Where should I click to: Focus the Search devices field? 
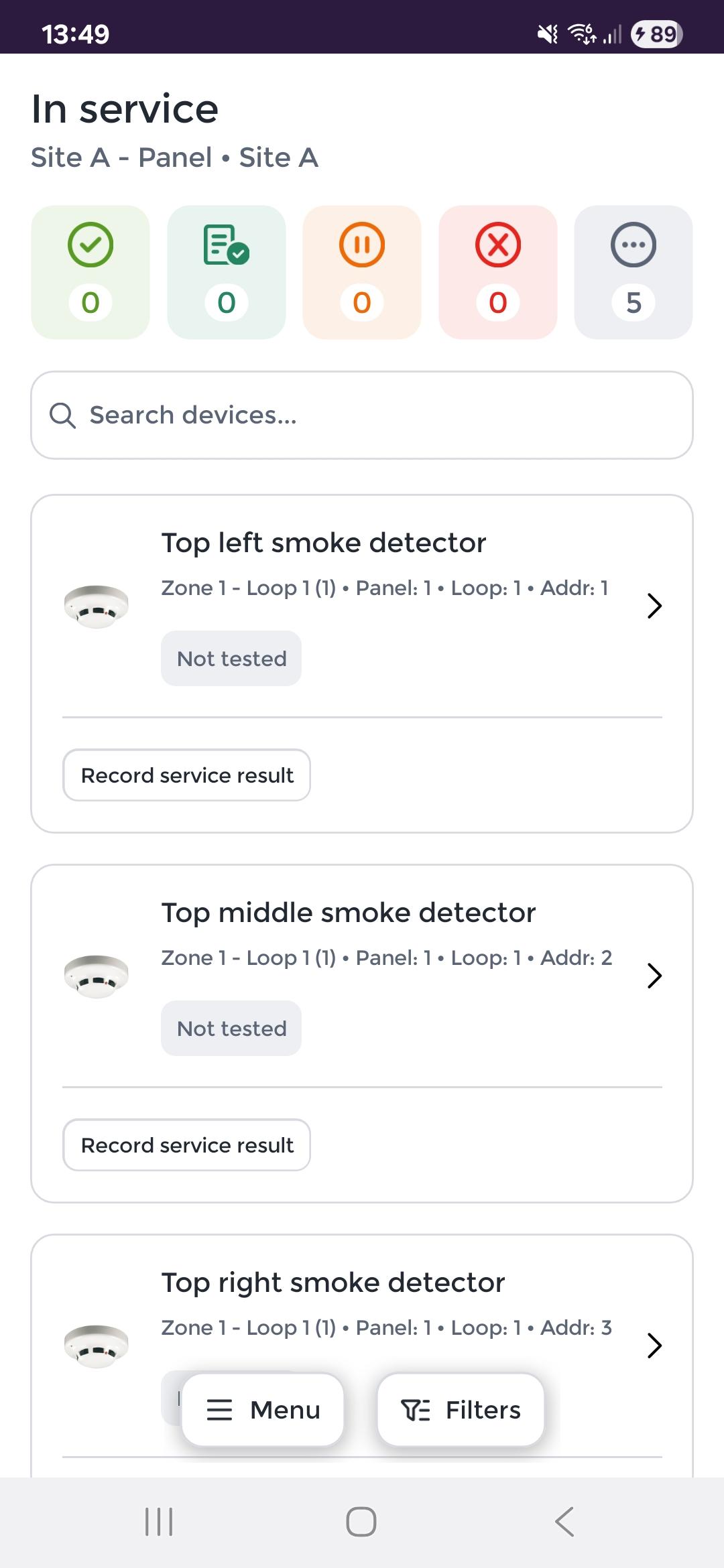tap(362, 415)
